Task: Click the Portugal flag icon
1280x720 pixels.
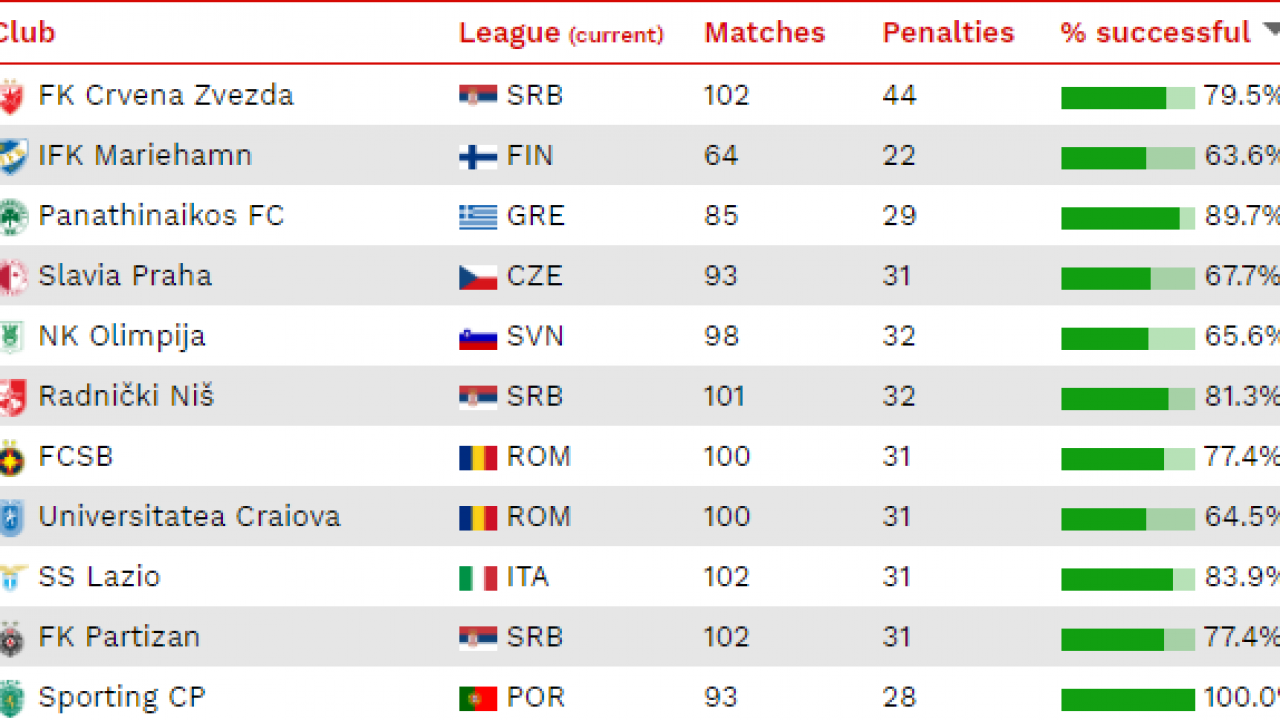Action: pyautogui.click(x=478, y=698)
